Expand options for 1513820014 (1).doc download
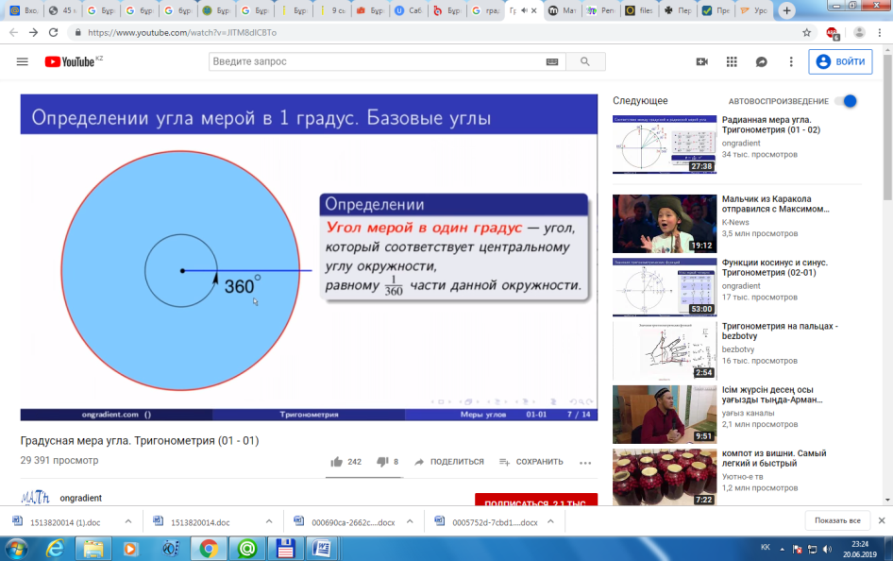 coord(128,521)
